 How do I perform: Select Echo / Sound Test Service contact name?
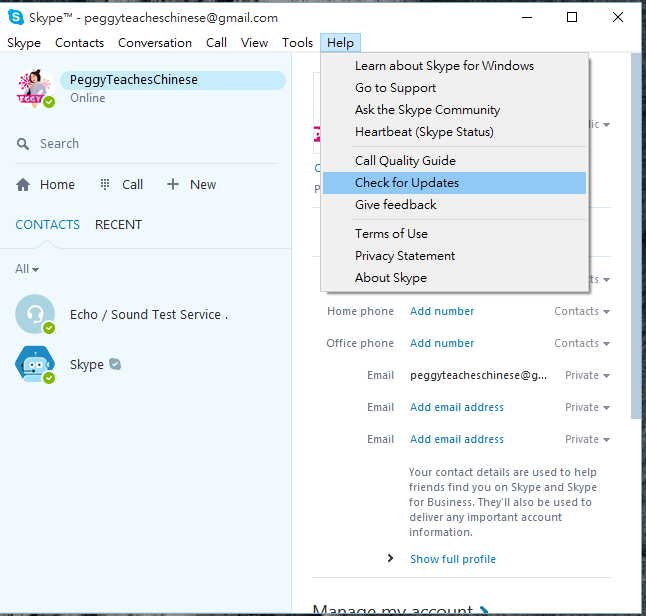coord(149,314)
